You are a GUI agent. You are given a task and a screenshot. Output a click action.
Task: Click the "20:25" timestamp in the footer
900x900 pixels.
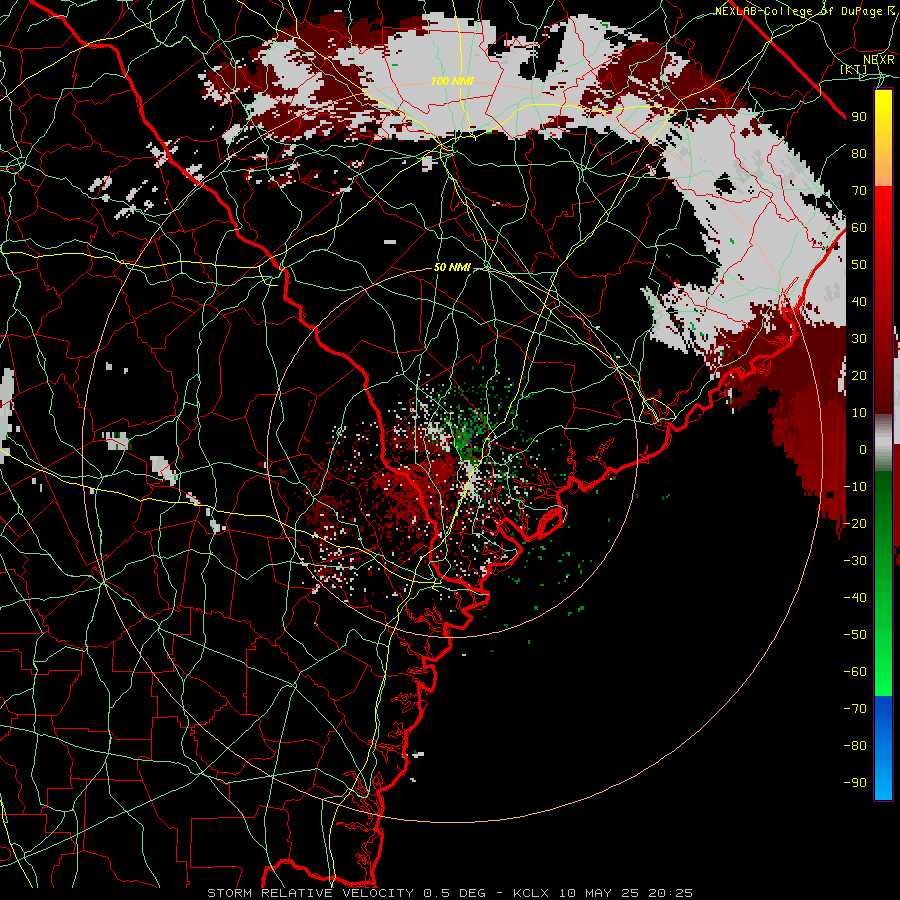click(670, 893)
